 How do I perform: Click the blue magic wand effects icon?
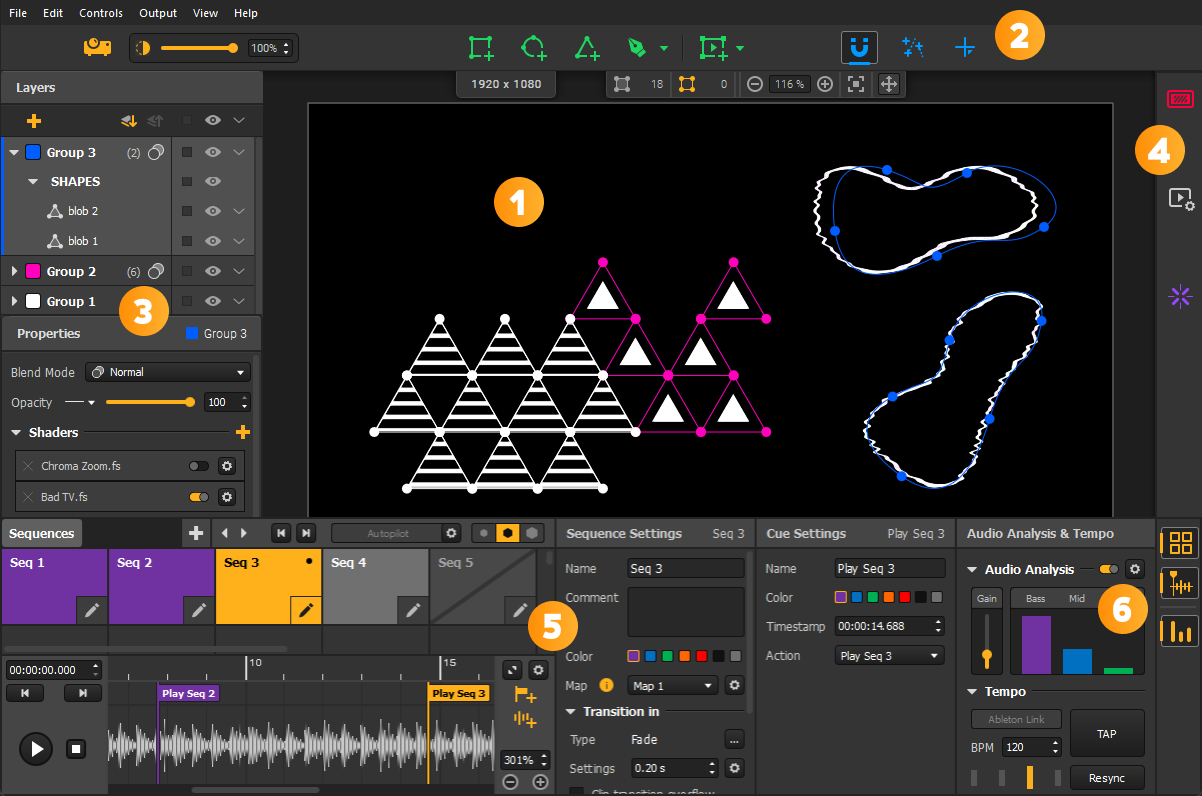click(912, 47)
